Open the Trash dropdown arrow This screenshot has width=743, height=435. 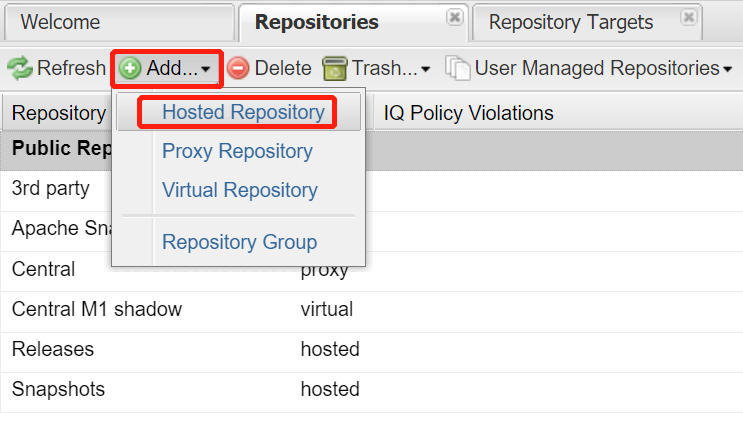(x=426, y=69)
